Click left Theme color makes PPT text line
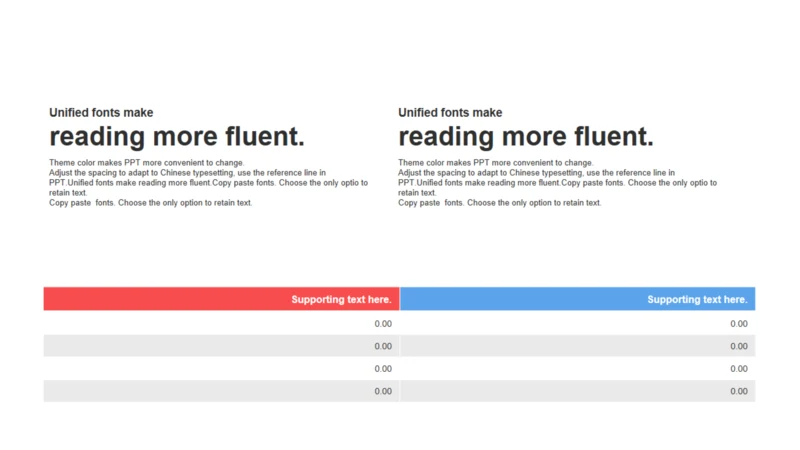The width and height of the screenshot is (800, 450). point(146,163)
